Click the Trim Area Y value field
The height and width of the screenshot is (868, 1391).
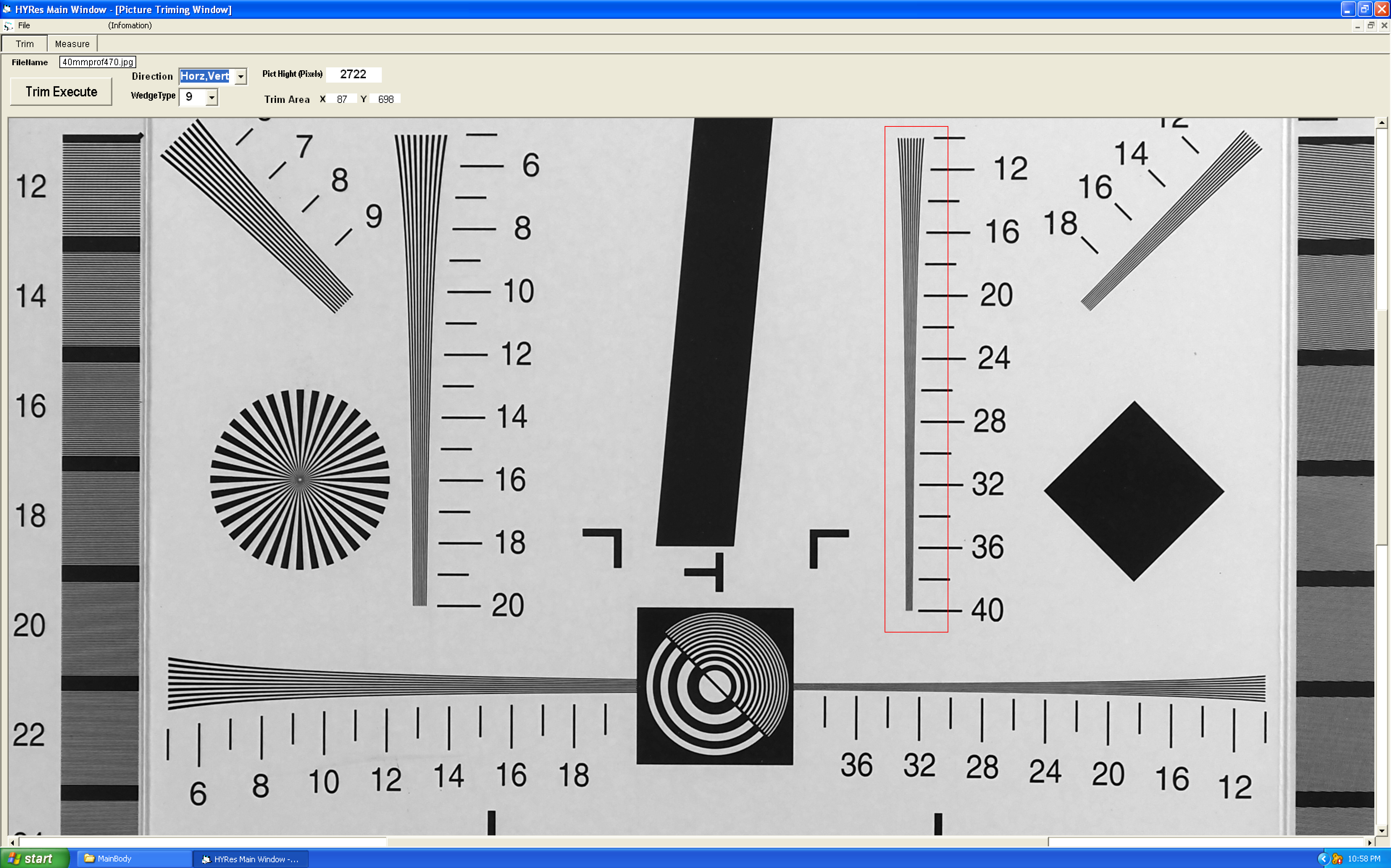click(386, 99)
